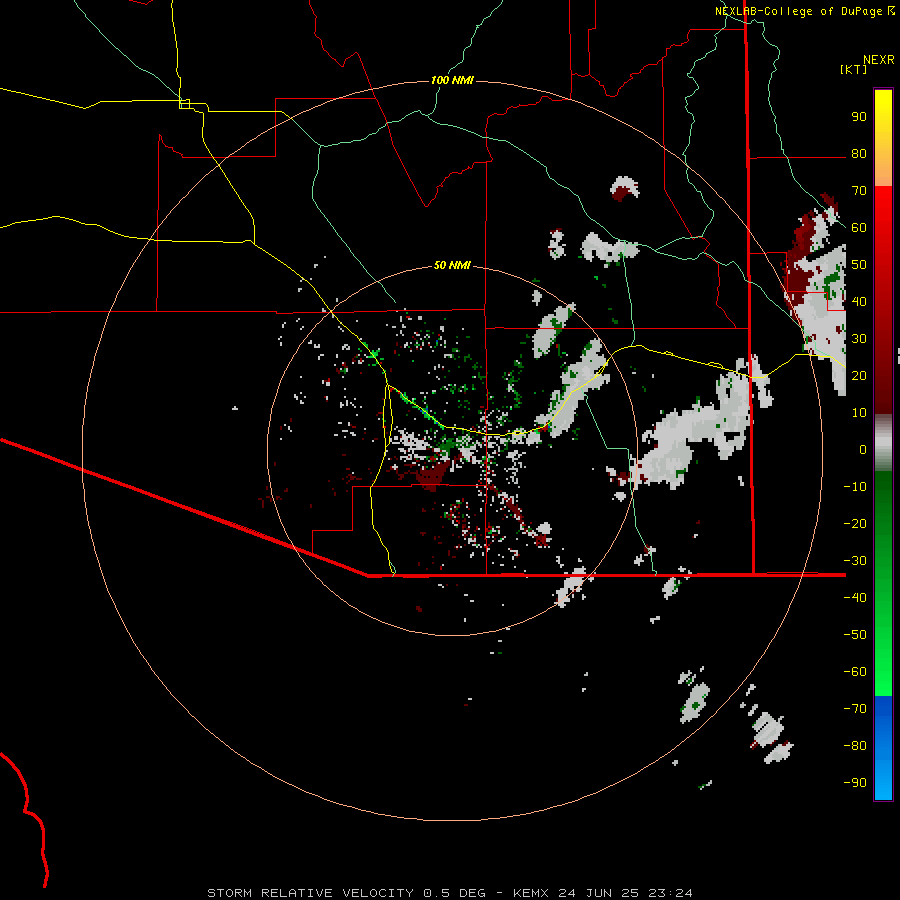Click the 50 value on velocity scale
900x900 pixels.
point(859,265)
